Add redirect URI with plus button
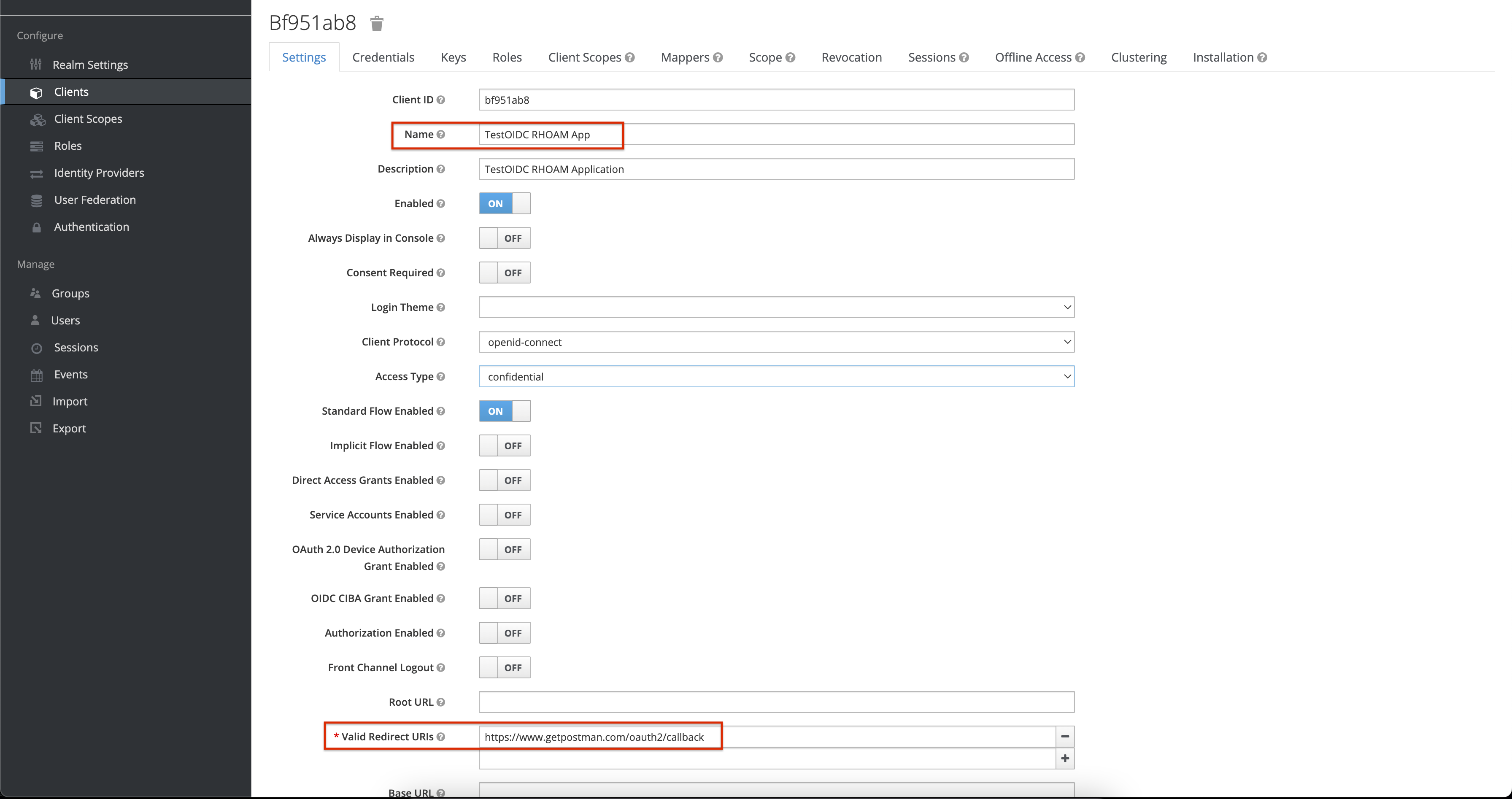This screenshot has height=799, width=1512. pyautogui.click(x=1065, y=759)
